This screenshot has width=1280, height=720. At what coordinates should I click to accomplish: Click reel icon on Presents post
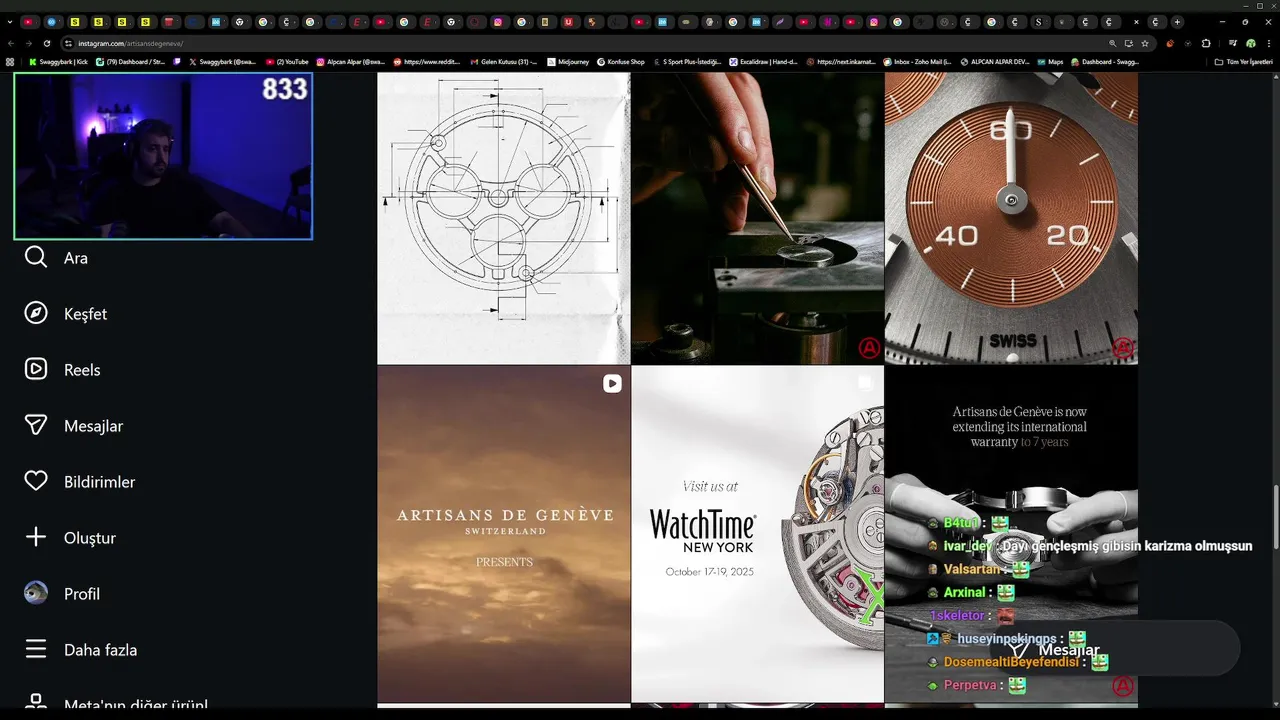[x=612, y=384]
